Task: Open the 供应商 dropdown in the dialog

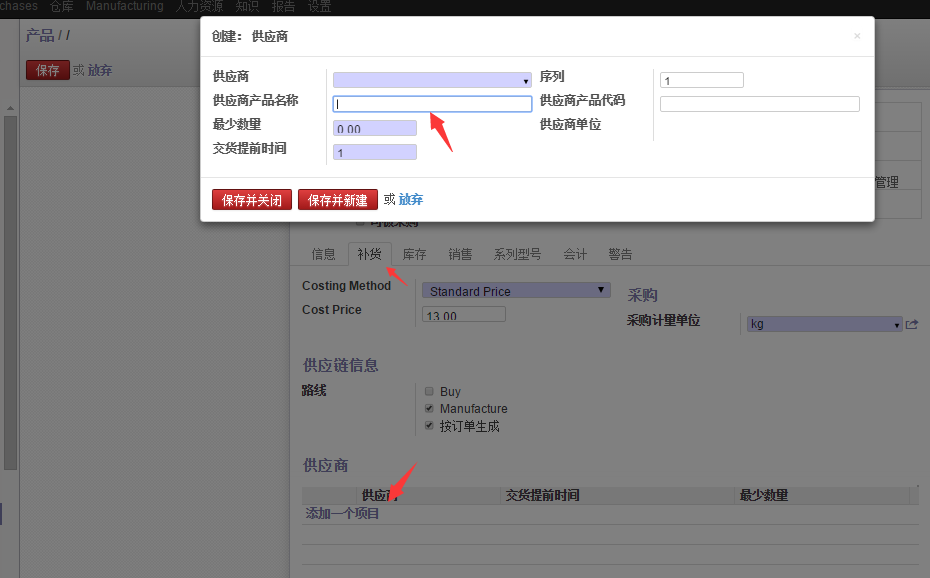Action: pos(432,80)
